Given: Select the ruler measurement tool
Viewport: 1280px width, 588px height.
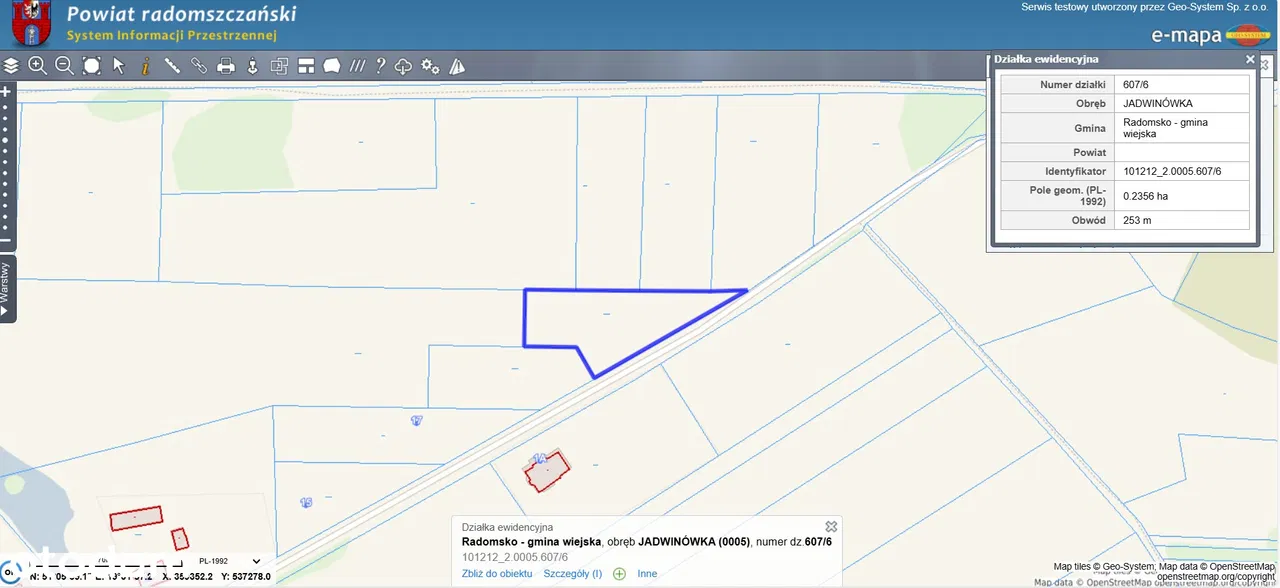Looking at the screenshot, I should (x=172, y=66).
